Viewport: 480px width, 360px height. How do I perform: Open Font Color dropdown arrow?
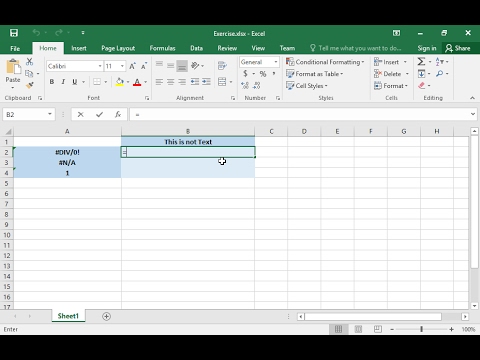(x=145, y=82)
